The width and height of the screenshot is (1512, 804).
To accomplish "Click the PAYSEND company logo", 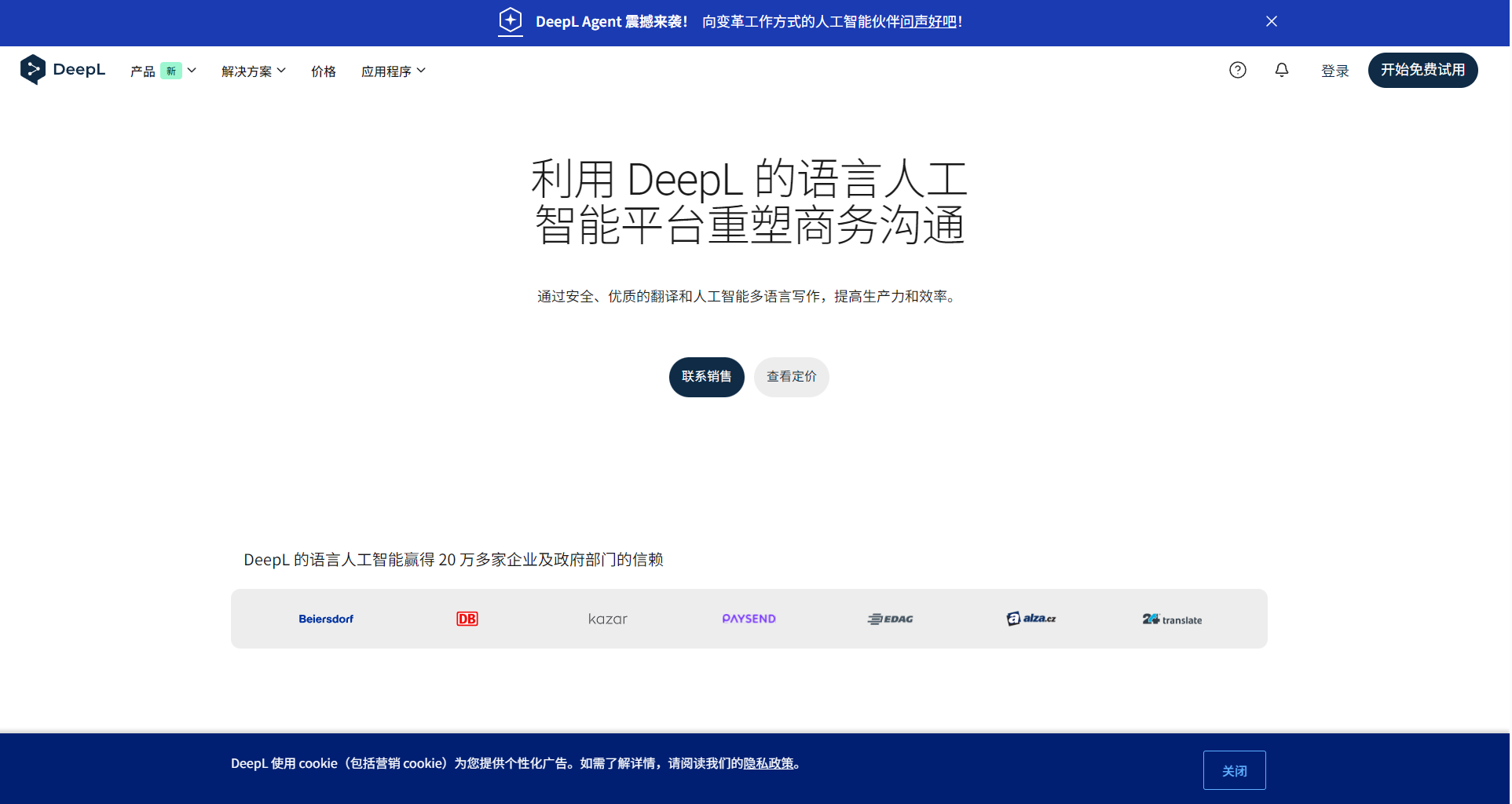I will pyautogui.click(x=749, y=619).
